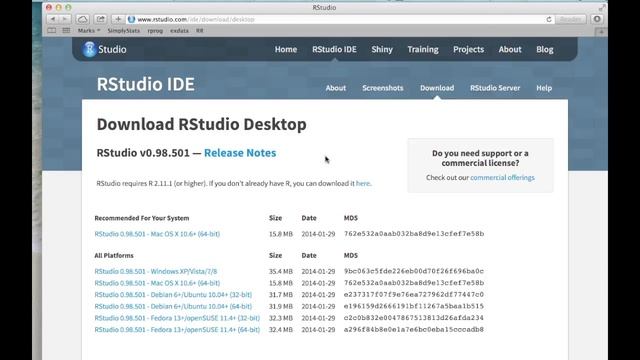The width and height of the screenshot is (640, 360).
Task: Open the exdata bookmark
Action: coord(180,31)
